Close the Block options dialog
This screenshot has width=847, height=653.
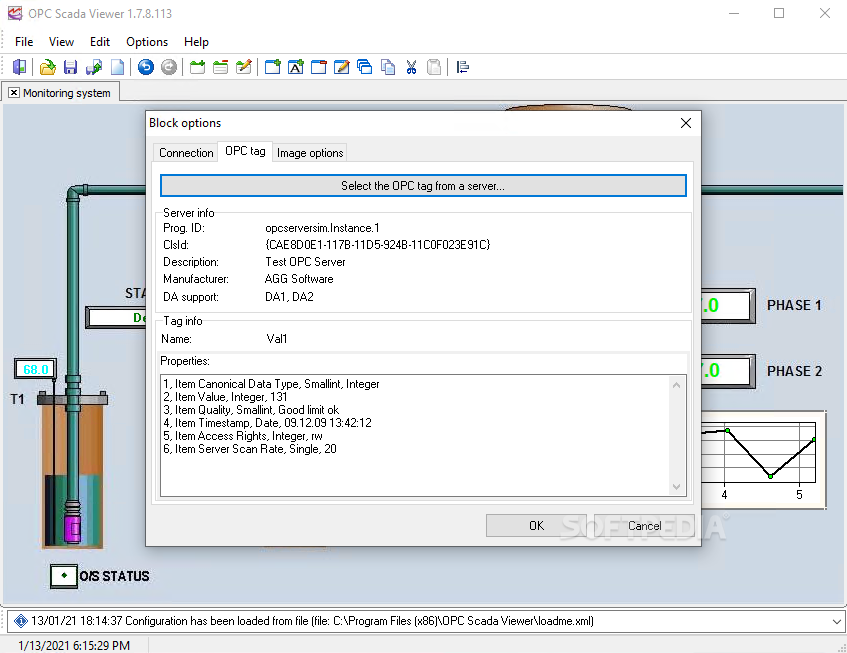pyautogui.click(x=686, y=123)
